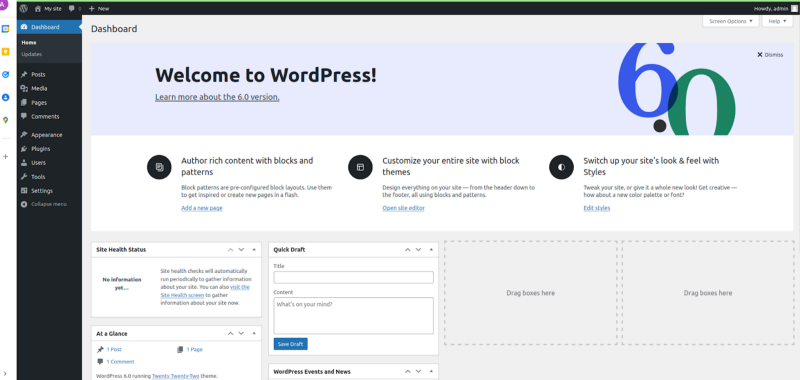Move WordPress Events and News box down

(x=418, y=371)
